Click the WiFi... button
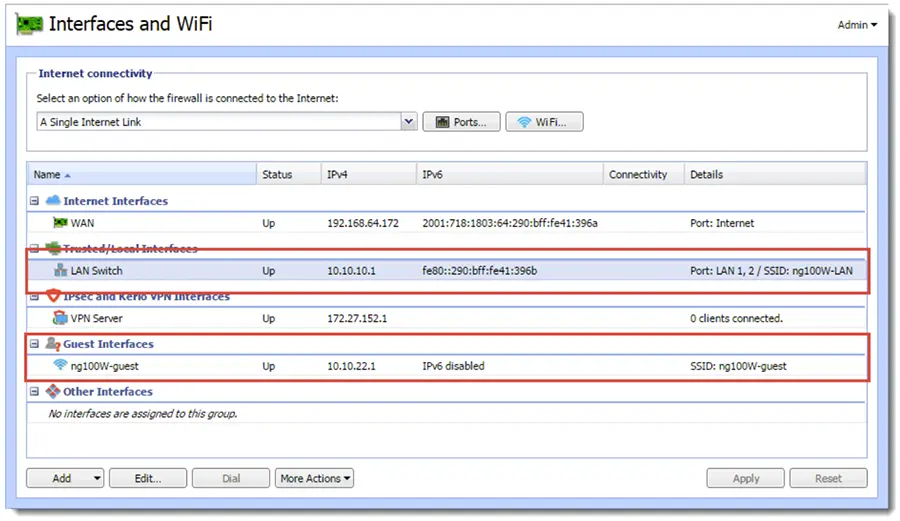 coord(544,122)
